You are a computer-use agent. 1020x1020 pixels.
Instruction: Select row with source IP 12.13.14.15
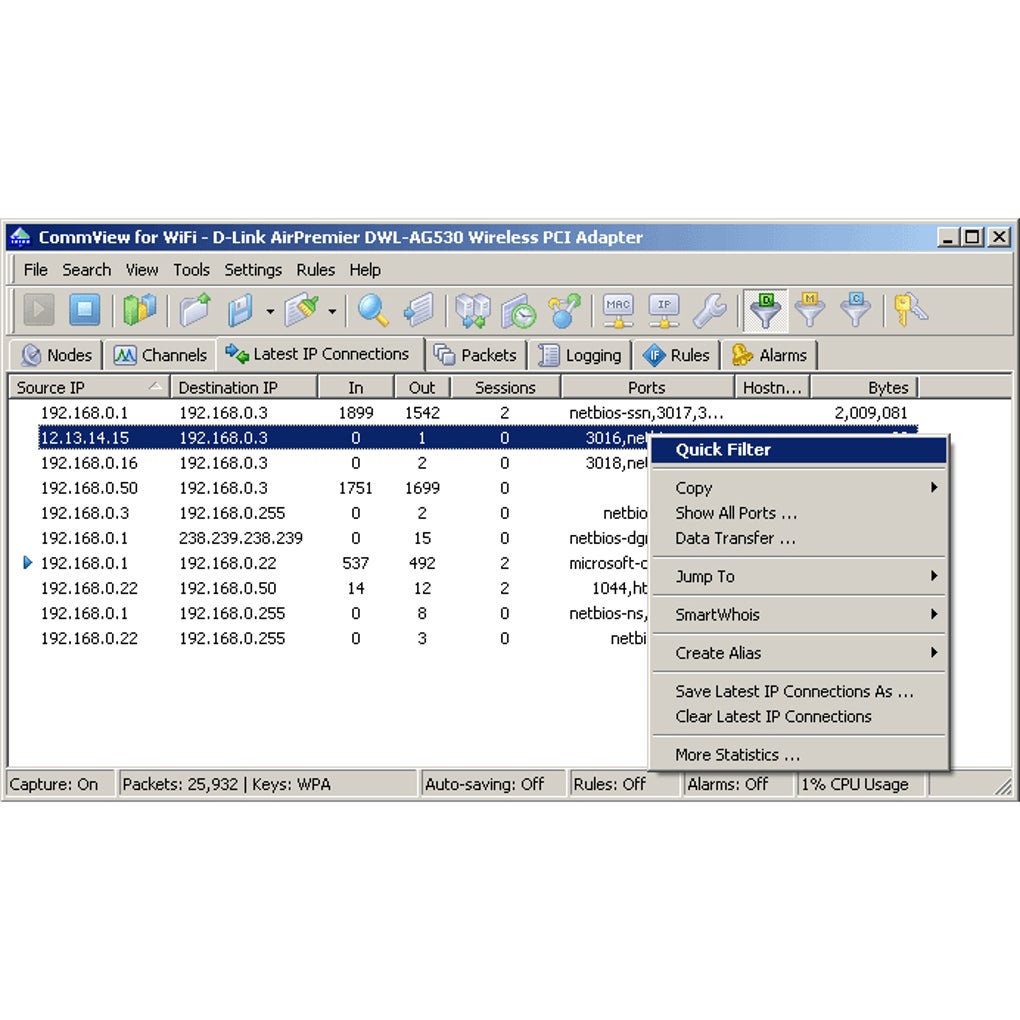345,438
